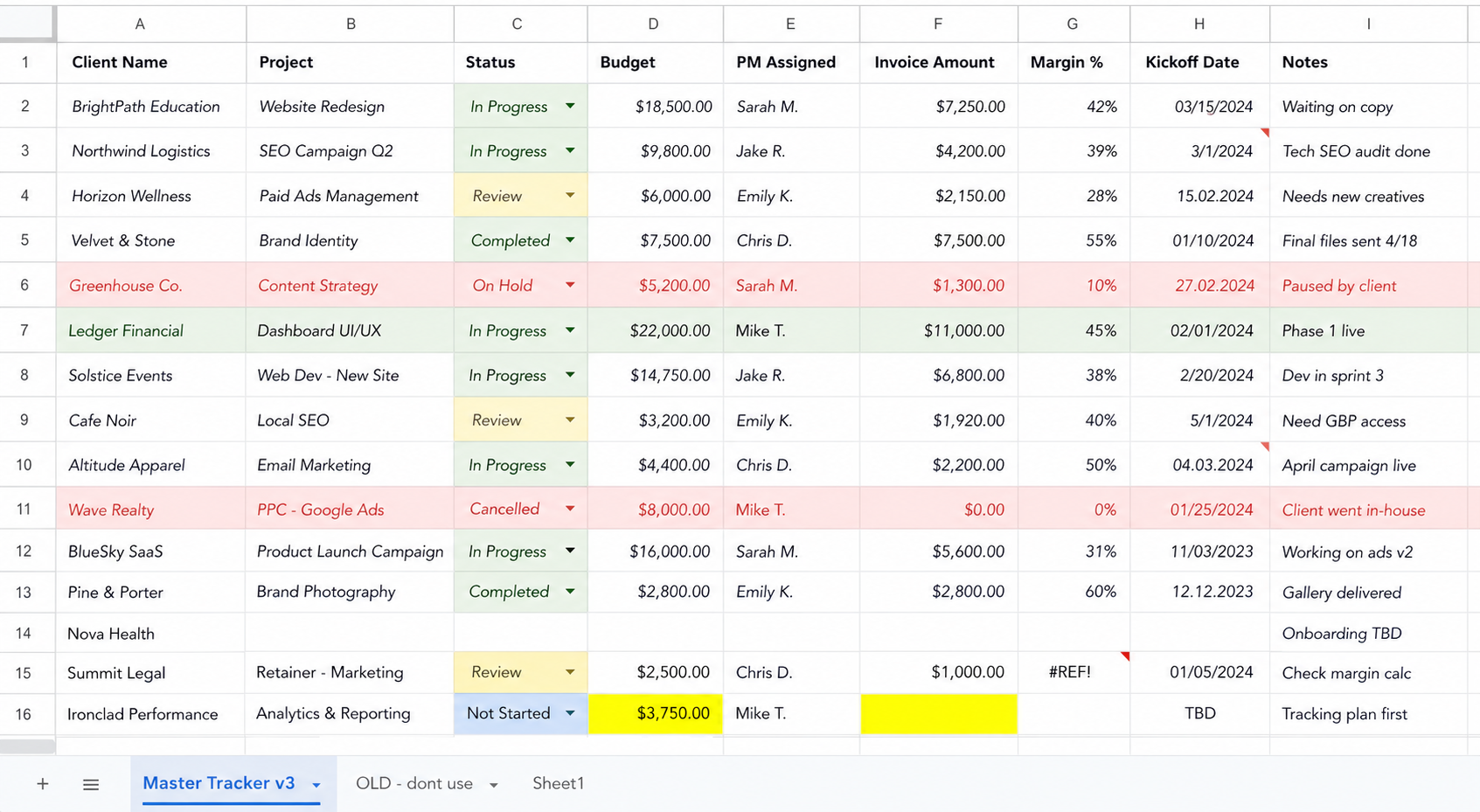Select the $22,000.00 budget cell
1480x812 pixels.
pyautogui.click(x=655, y=330)
